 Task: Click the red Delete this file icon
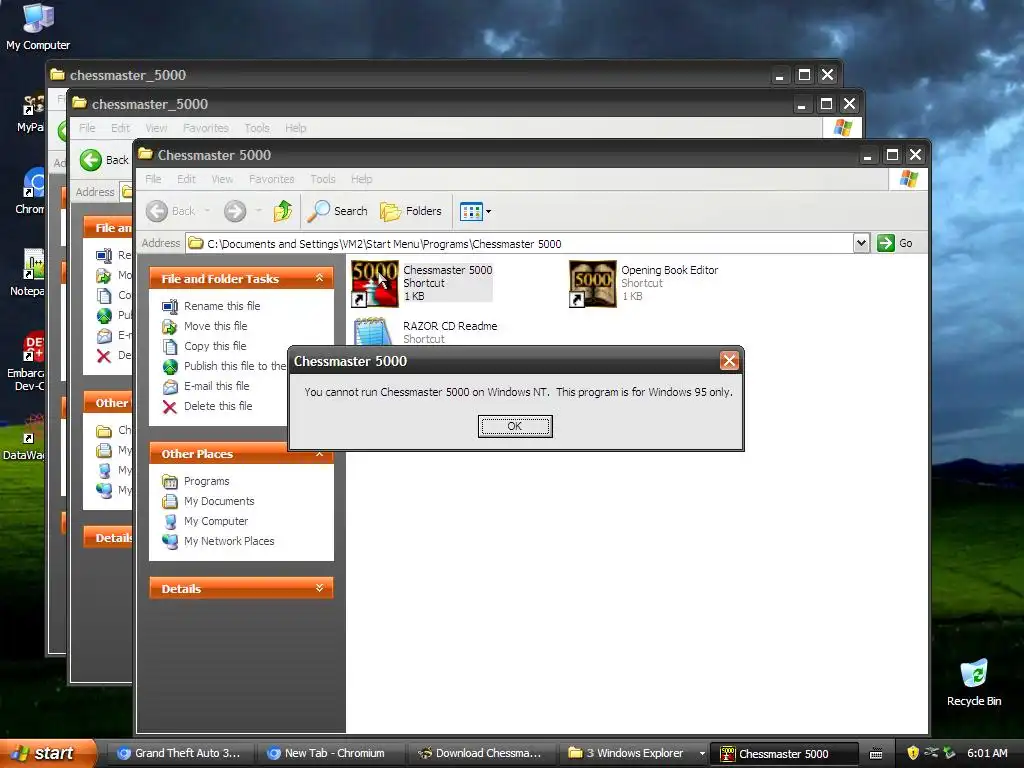(170, 407)
